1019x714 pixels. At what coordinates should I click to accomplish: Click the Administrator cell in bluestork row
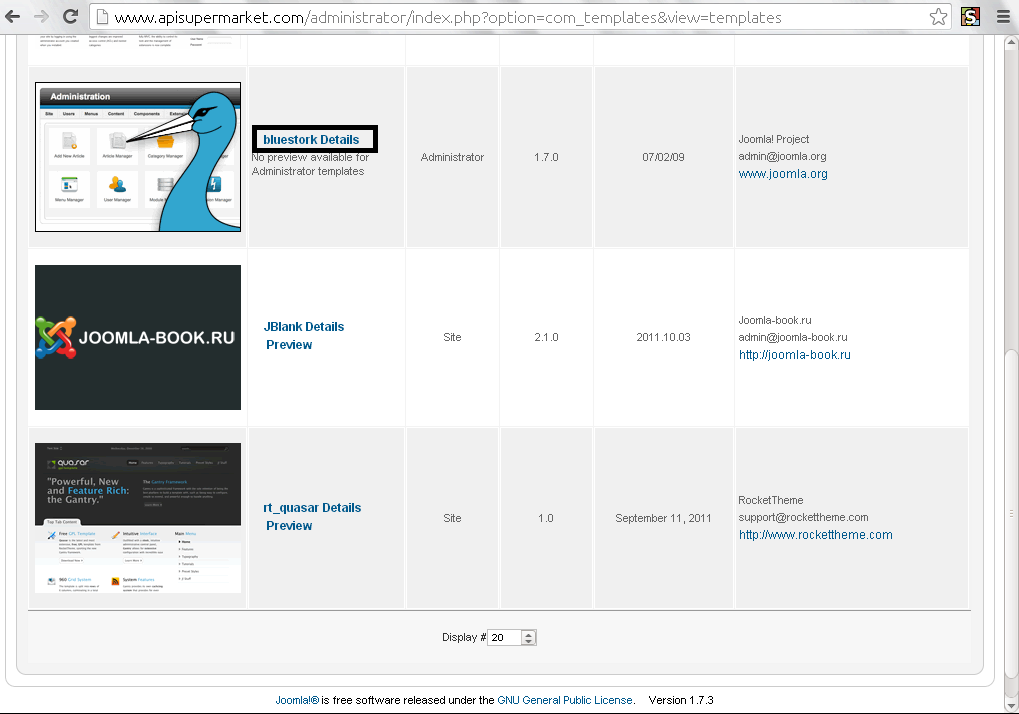pos(452,157)
